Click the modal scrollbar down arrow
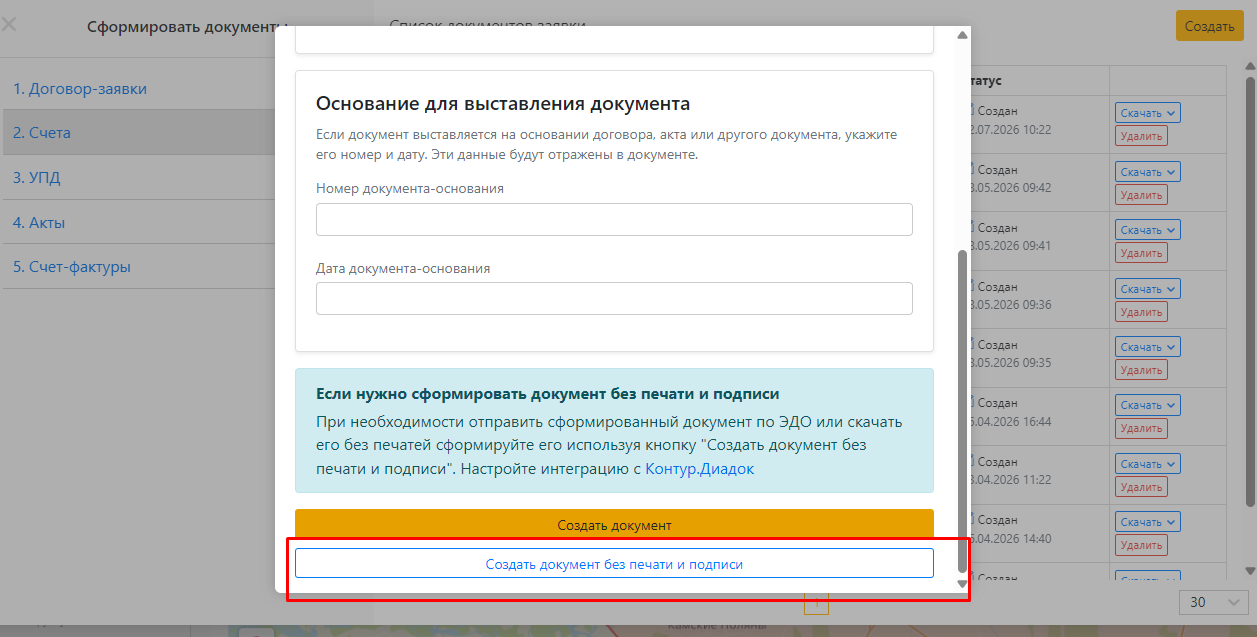Viewport: 1257px width, 637px height. pyautogui.click(x=963, y=584)
